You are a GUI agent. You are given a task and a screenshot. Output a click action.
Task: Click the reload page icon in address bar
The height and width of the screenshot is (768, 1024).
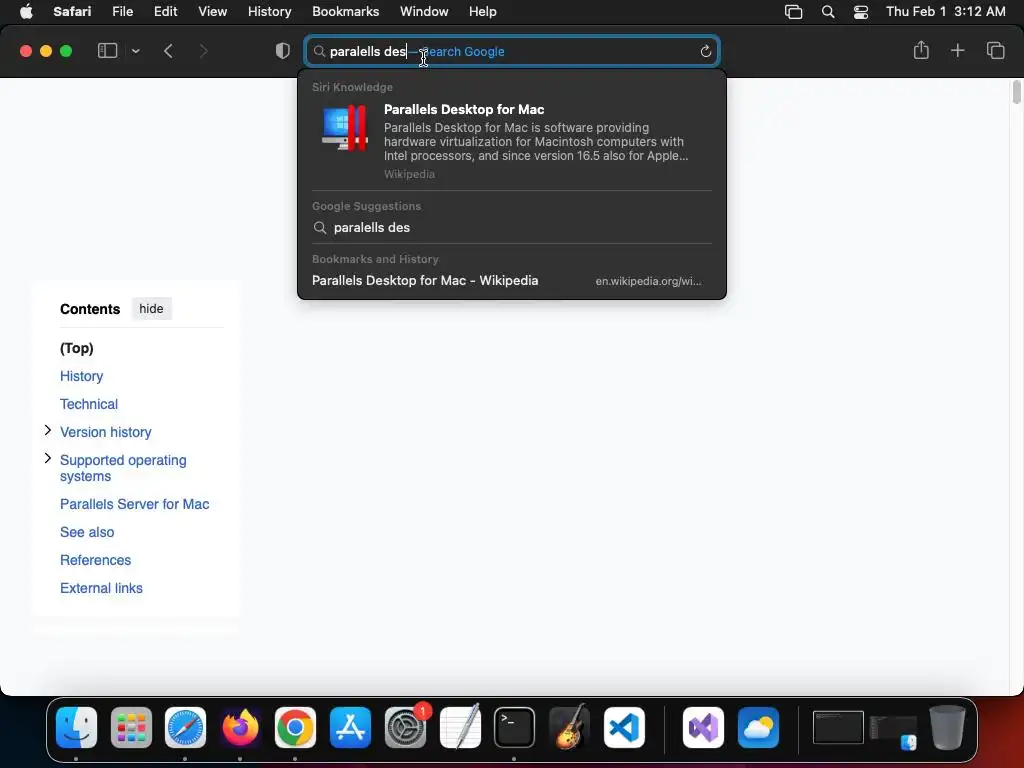point(705,51)
